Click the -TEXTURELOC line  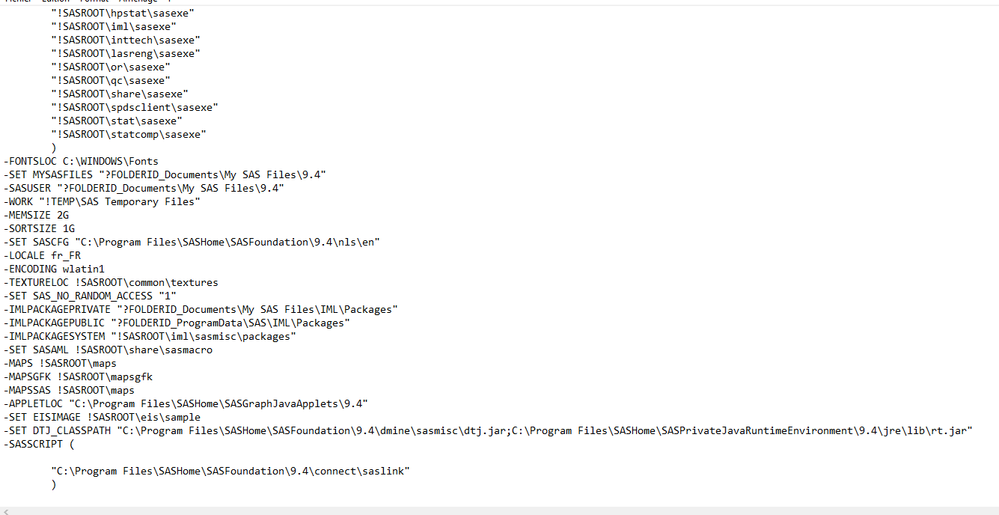tap(111, 283)
